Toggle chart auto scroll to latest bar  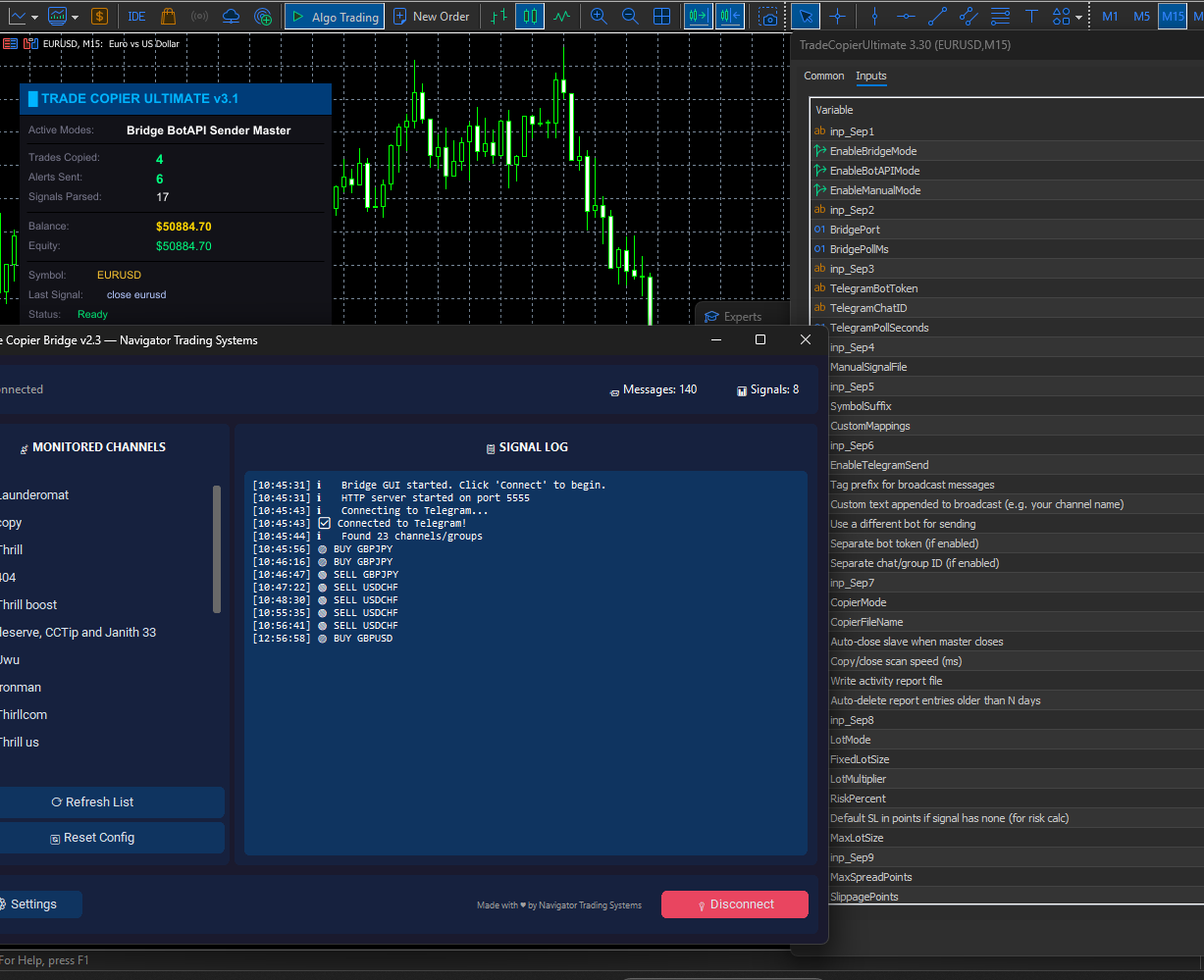pos(698,17)
